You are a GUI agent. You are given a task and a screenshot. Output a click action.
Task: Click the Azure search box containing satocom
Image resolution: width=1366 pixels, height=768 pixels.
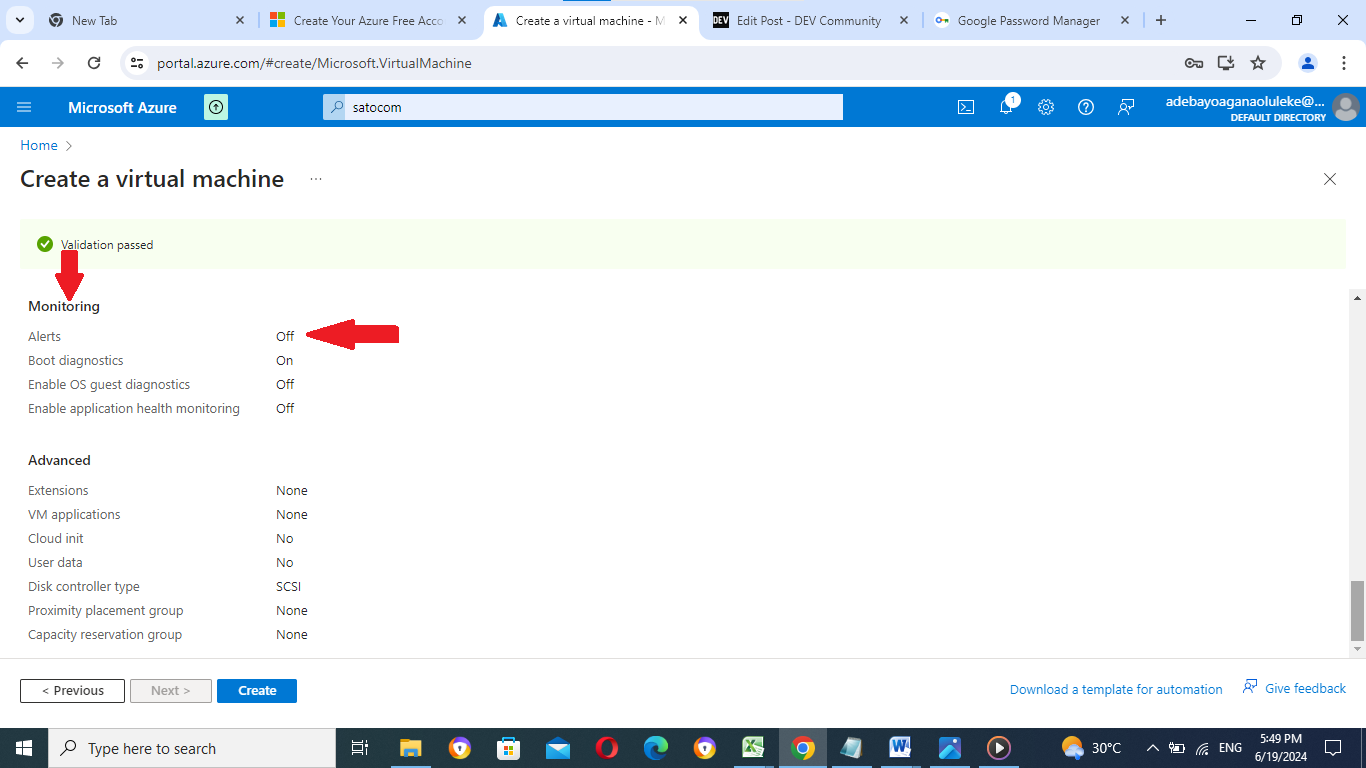583,107
